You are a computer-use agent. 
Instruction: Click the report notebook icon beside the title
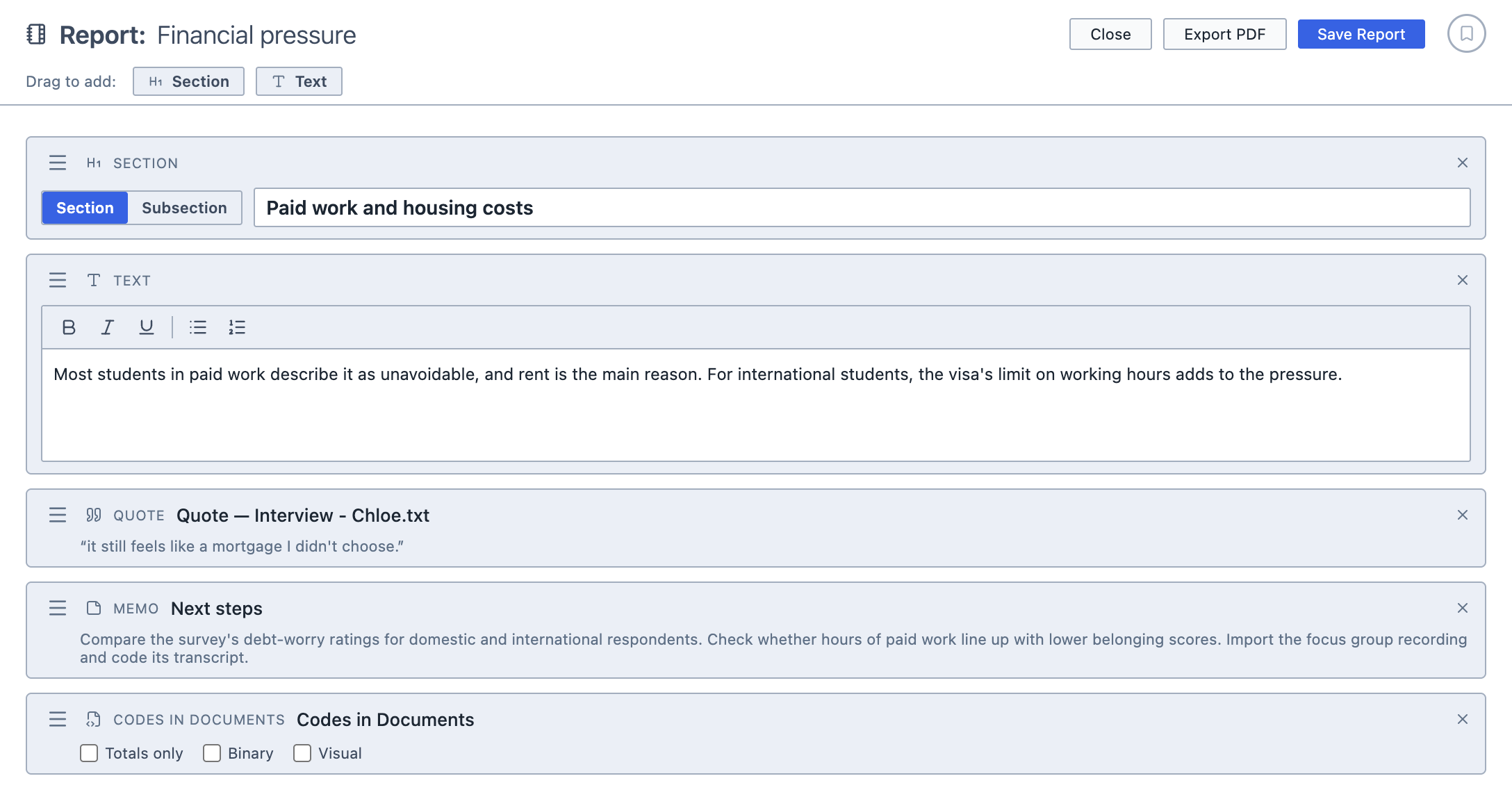36,34
